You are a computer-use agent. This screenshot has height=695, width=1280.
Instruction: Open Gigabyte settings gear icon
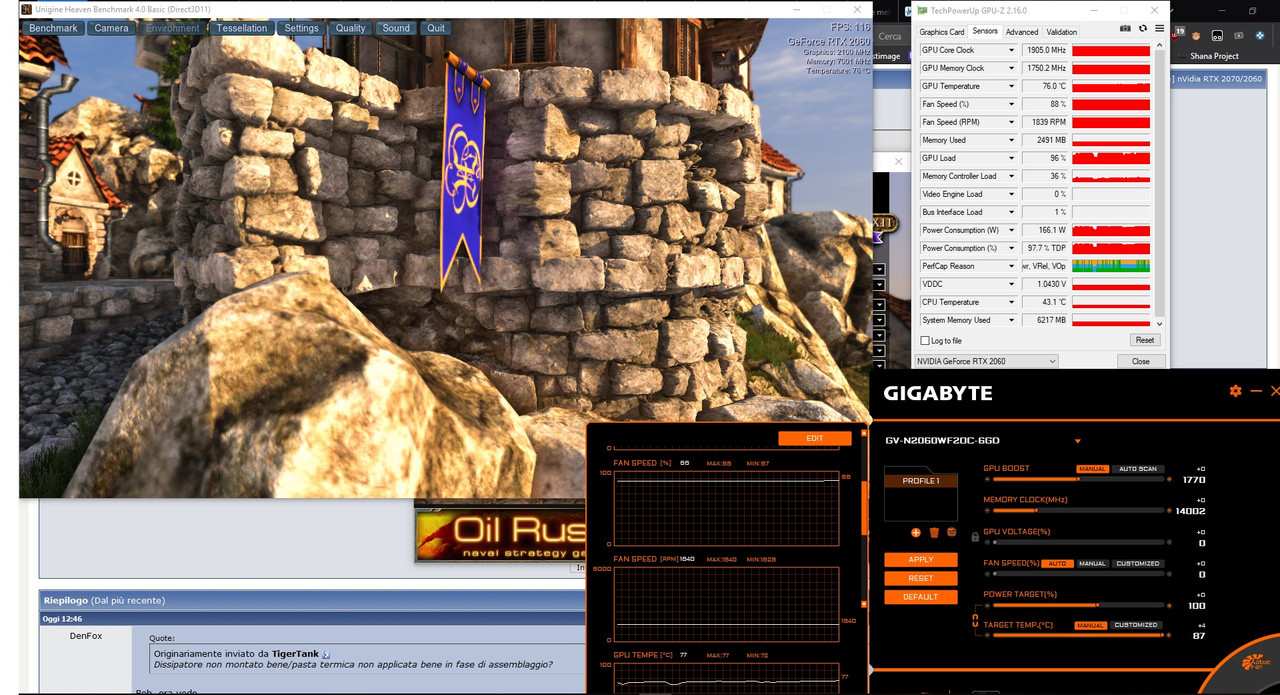1236,391
